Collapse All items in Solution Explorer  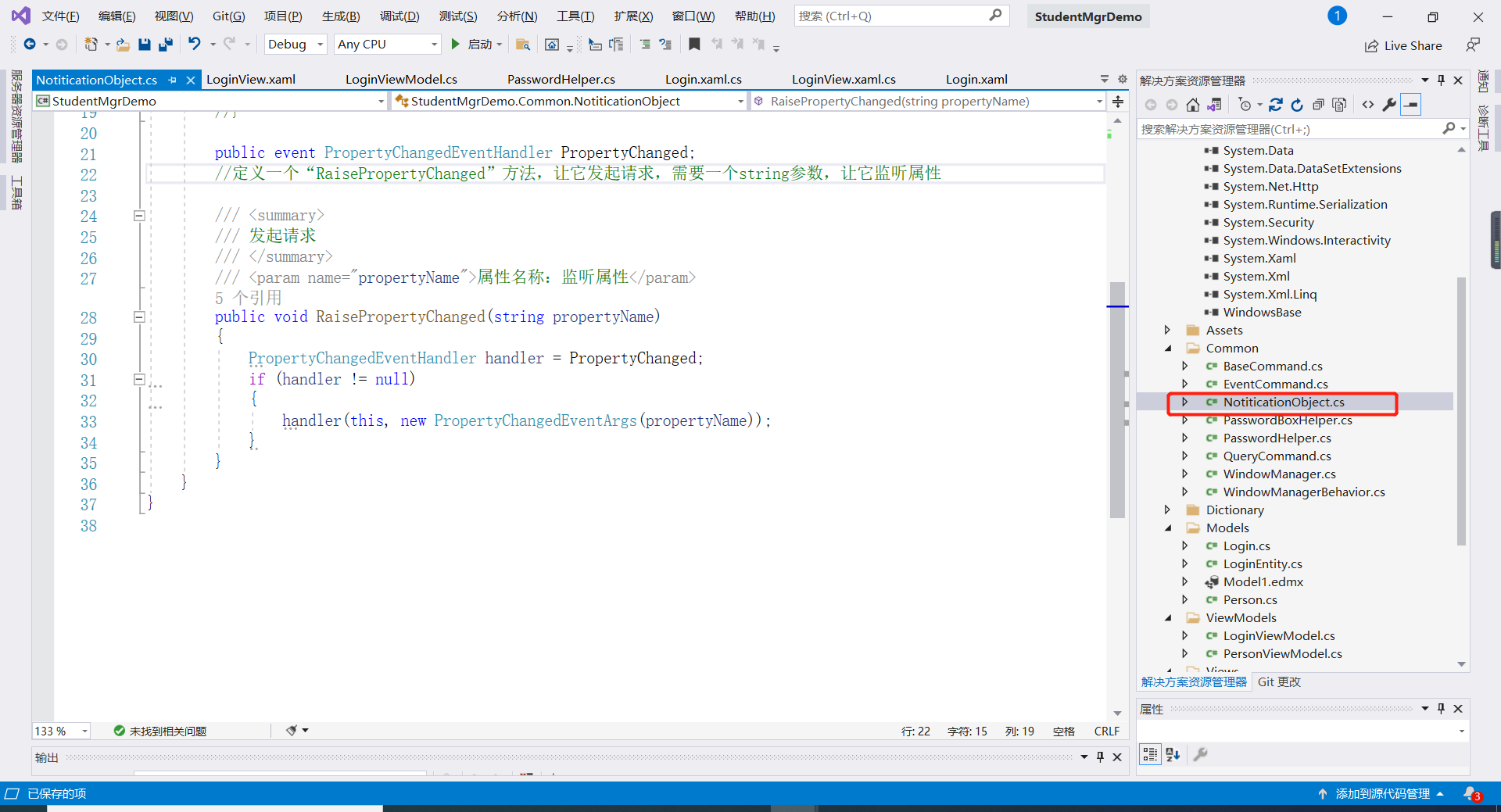(x=1319, y=104)
